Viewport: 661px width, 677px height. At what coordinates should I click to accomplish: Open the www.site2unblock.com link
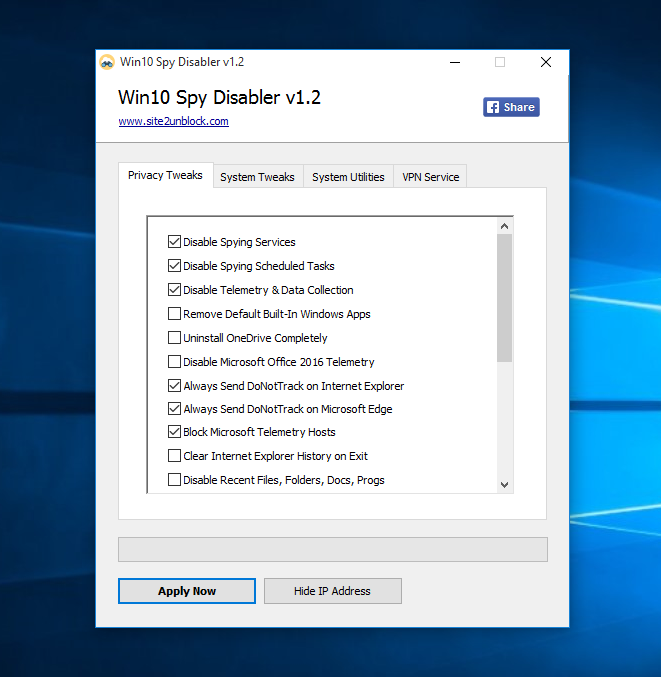[174, 121]
